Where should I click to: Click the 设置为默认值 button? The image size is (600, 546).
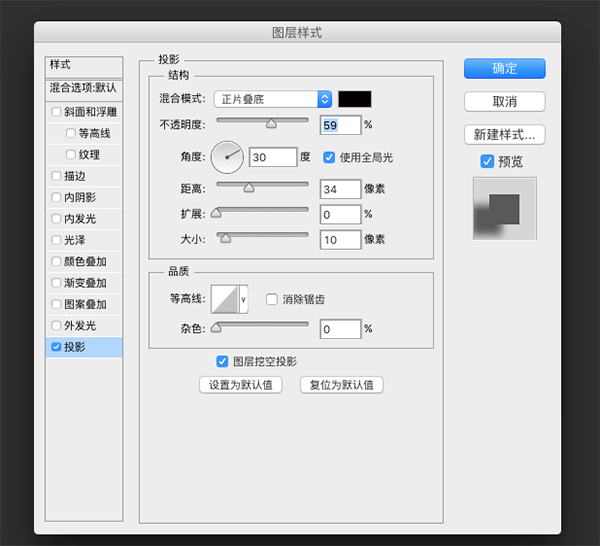tap(241, 385)
